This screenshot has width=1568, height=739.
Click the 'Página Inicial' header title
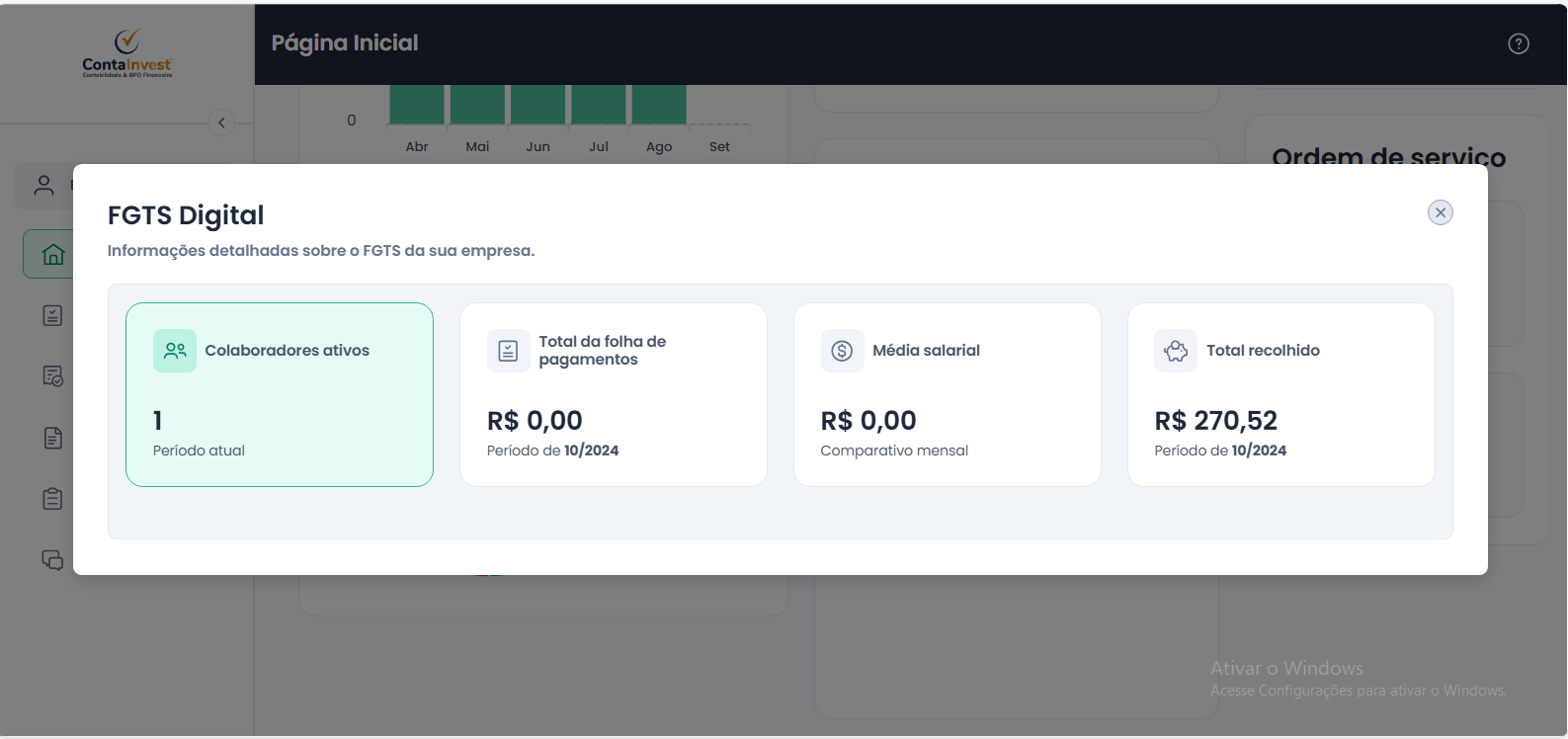coord(345,42)
